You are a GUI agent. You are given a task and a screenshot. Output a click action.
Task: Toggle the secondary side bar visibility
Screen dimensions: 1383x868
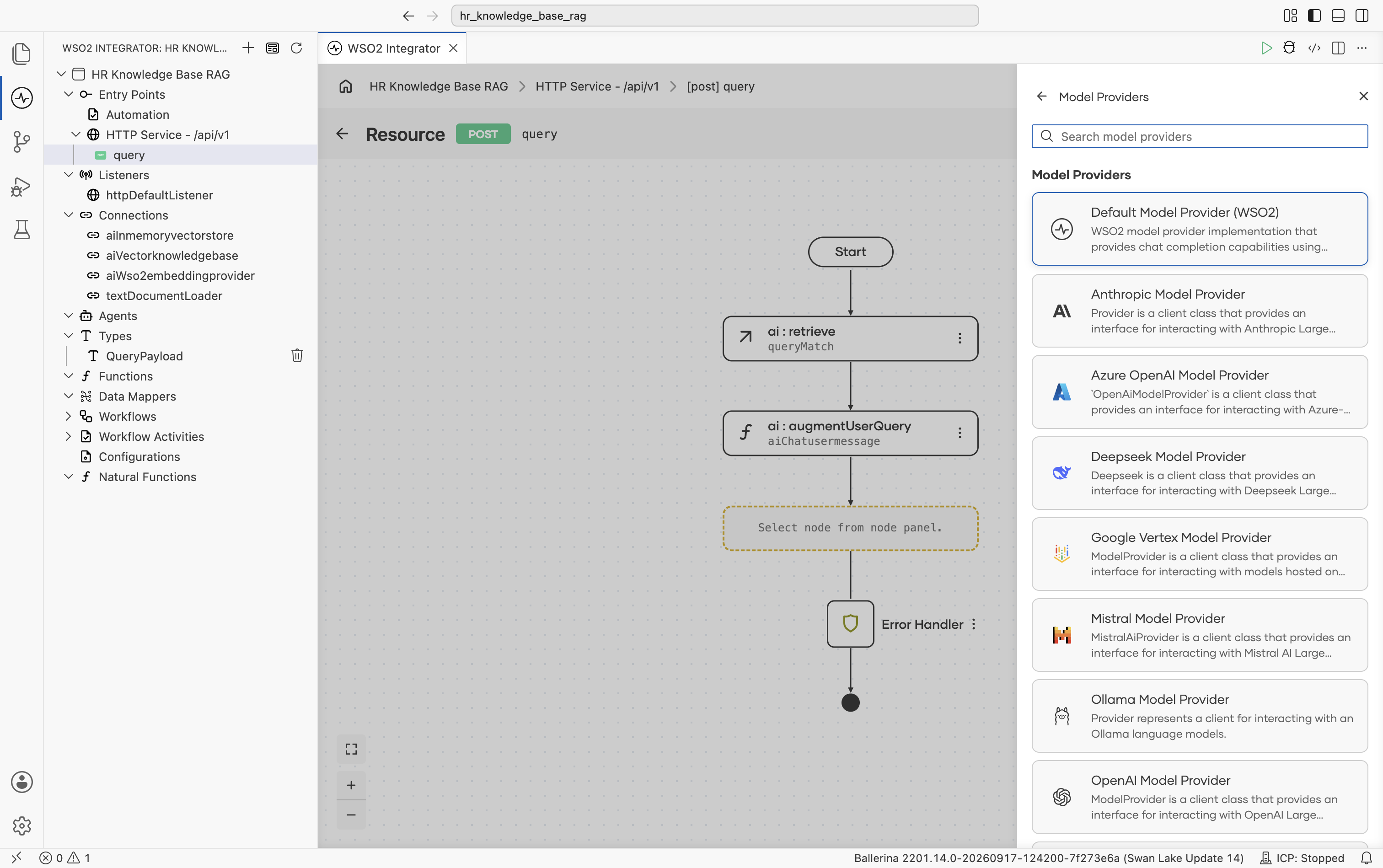[1362, 16]
